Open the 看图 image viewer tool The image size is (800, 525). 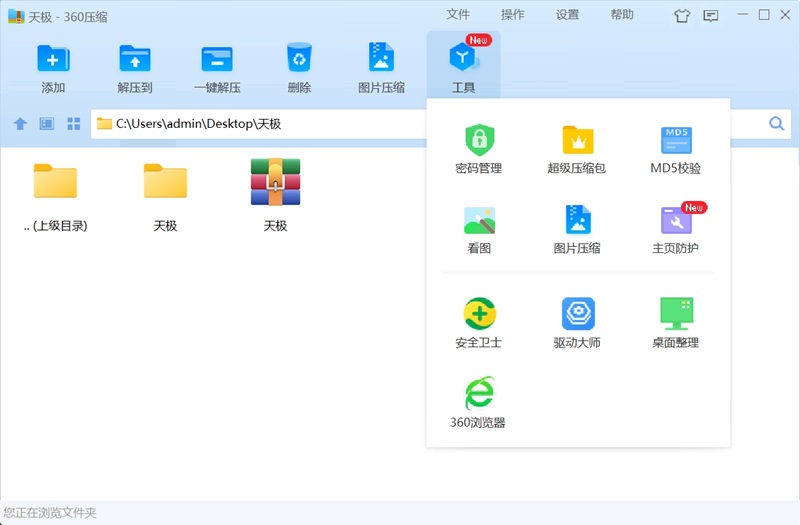479,221
